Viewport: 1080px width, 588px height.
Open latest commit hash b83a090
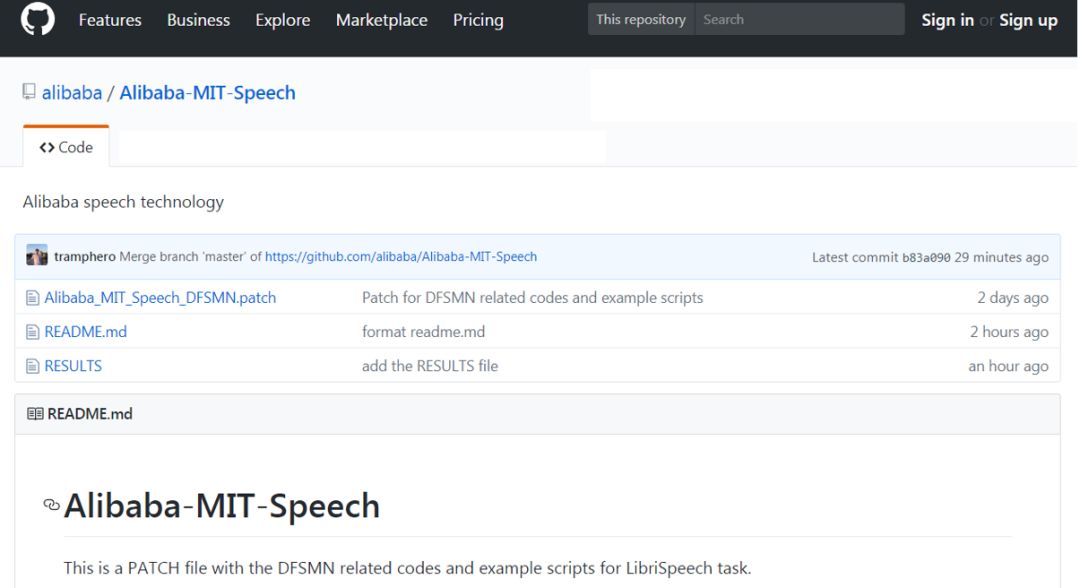pos(926,257)
